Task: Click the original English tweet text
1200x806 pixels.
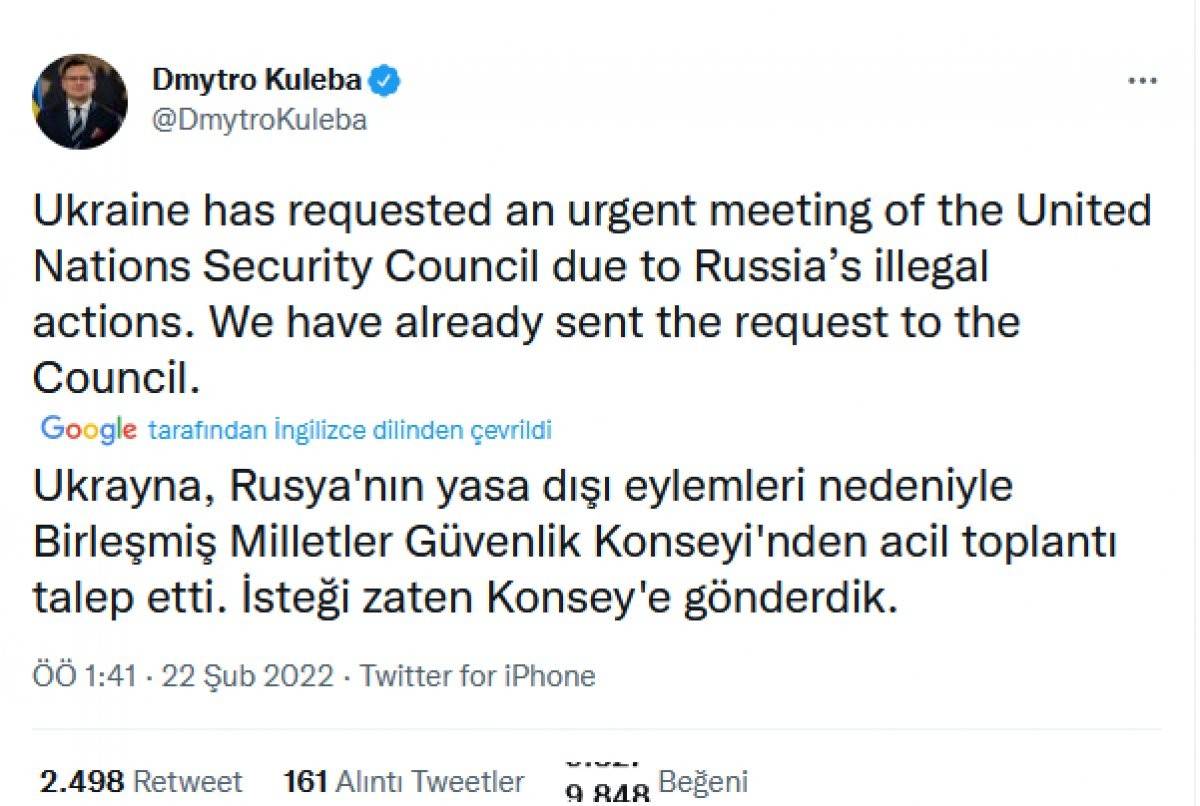Action: coord(590,295)
